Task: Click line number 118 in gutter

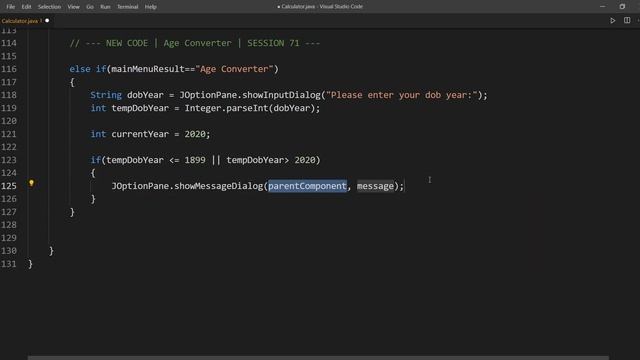Action: click(9, 95)
